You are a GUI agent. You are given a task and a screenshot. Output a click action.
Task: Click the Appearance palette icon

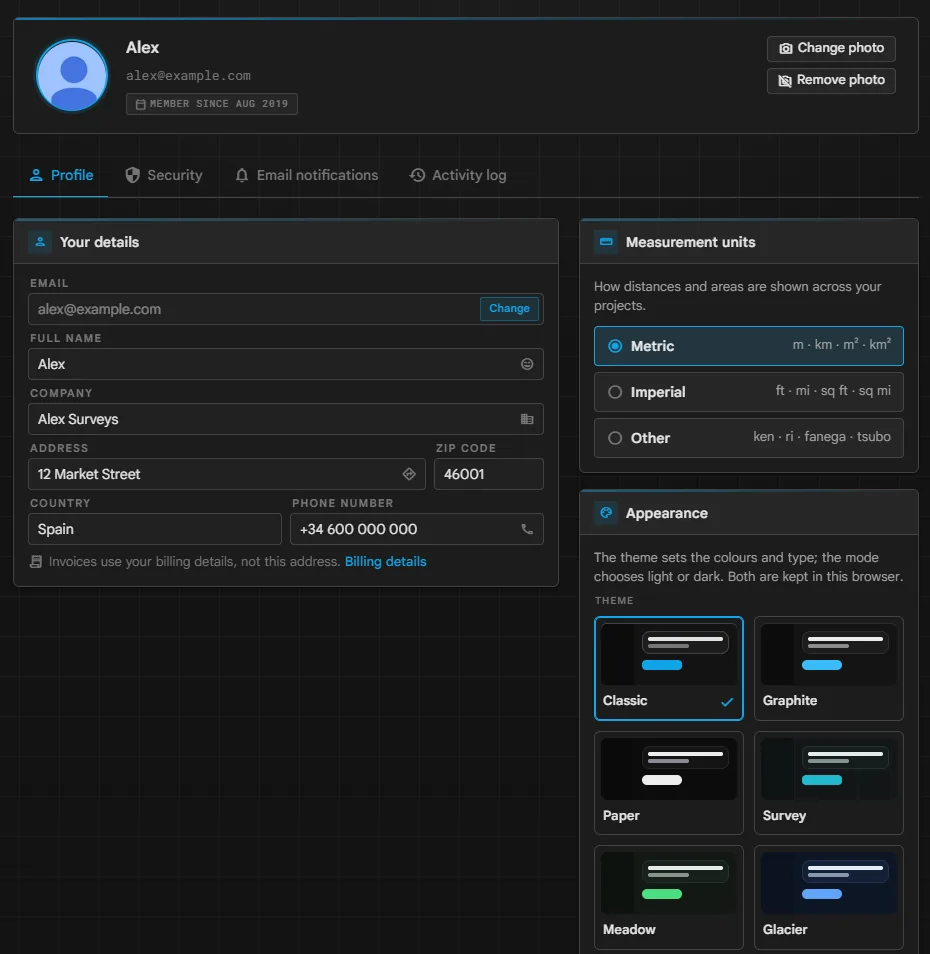[x=606, y=513]
